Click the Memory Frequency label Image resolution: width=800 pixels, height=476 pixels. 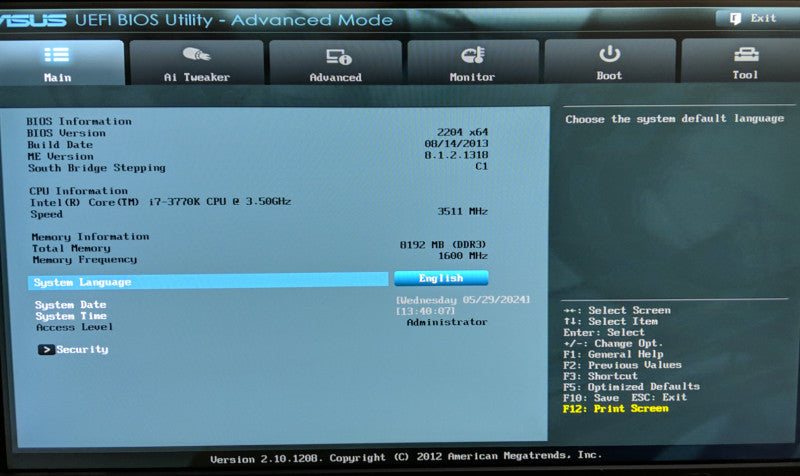[x=85, y=260]
